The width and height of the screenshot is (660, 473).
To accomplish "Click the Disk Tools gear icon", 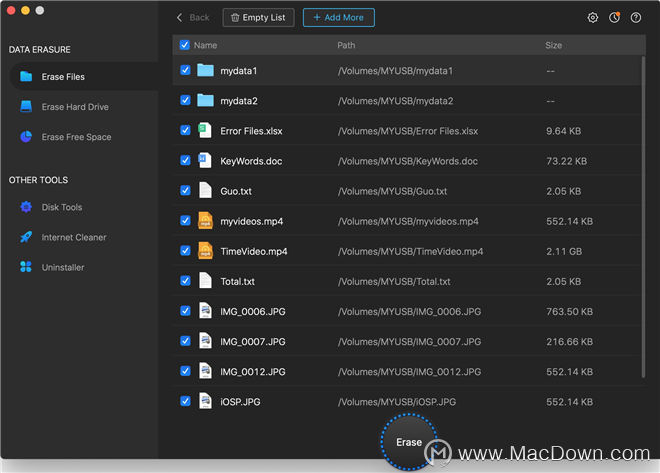I will click(26, 207).
